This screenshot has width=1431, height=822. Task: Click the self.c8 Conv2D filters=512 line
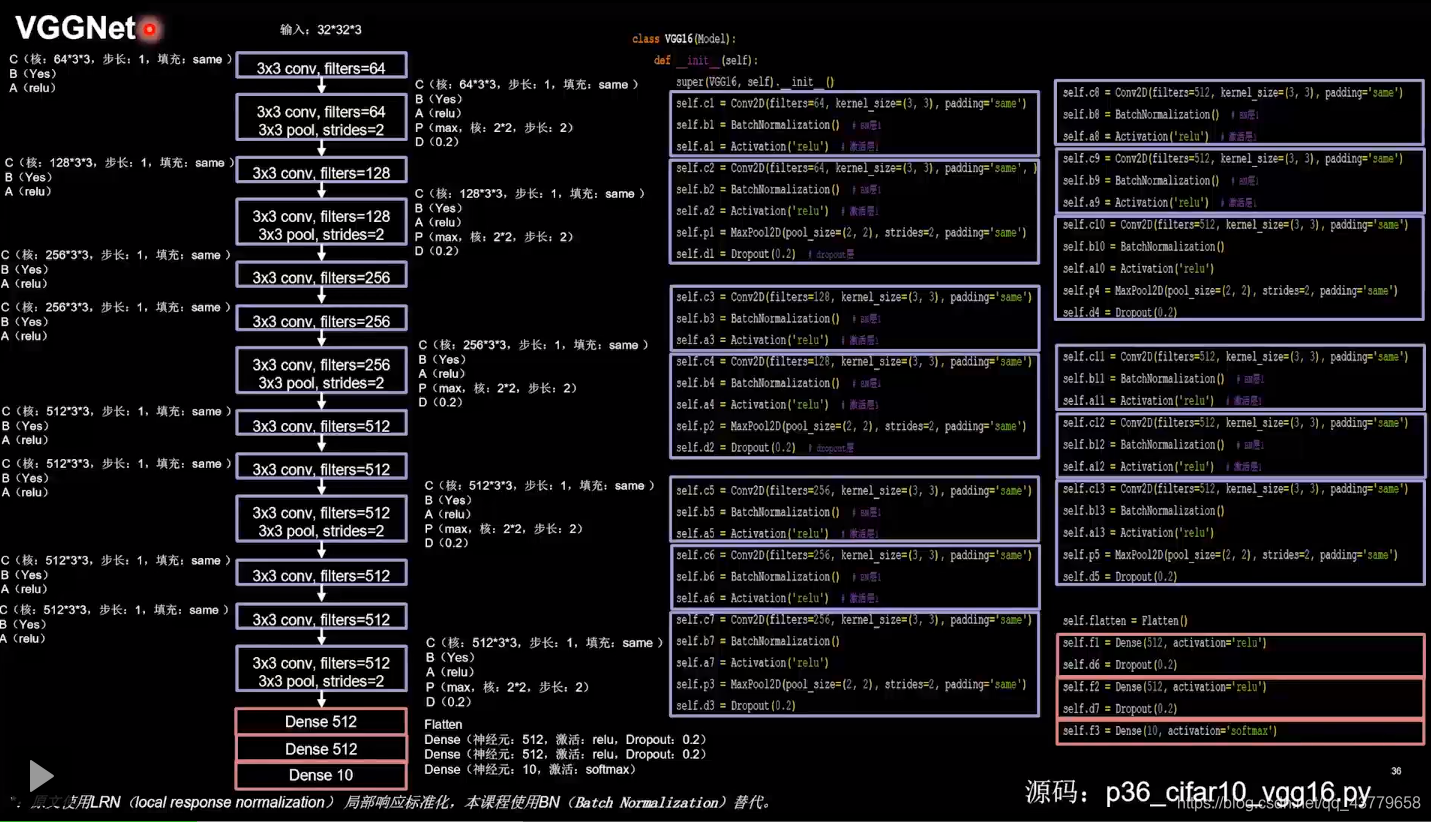click(x=1233, y=93)
